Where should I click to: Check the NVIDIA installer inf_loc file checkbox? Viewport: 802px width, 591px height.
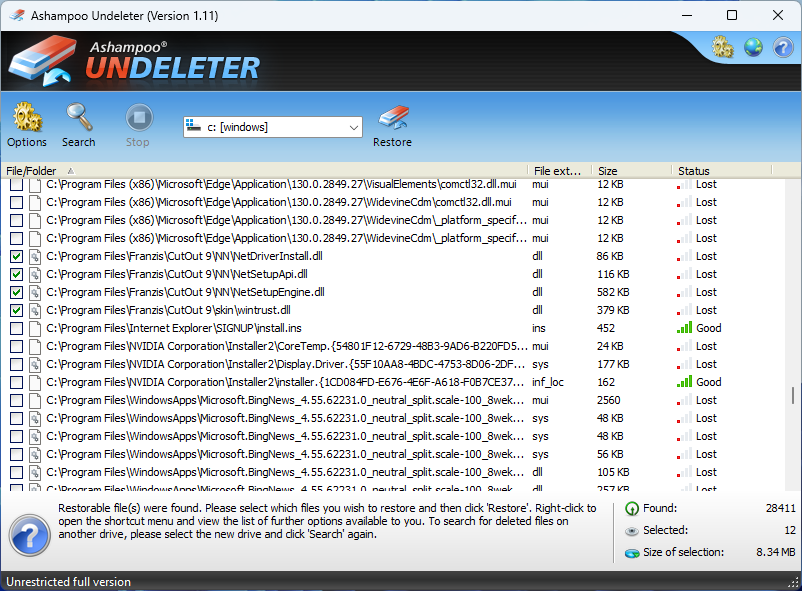pos(16,382)
